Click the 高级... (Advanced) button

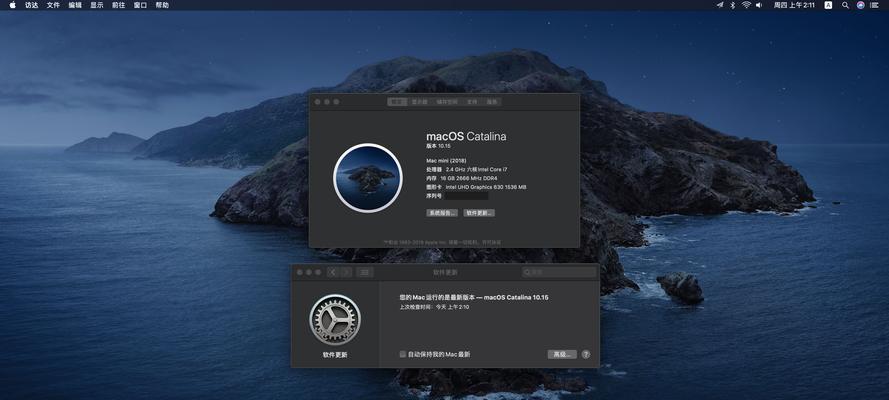click(562, 354)
